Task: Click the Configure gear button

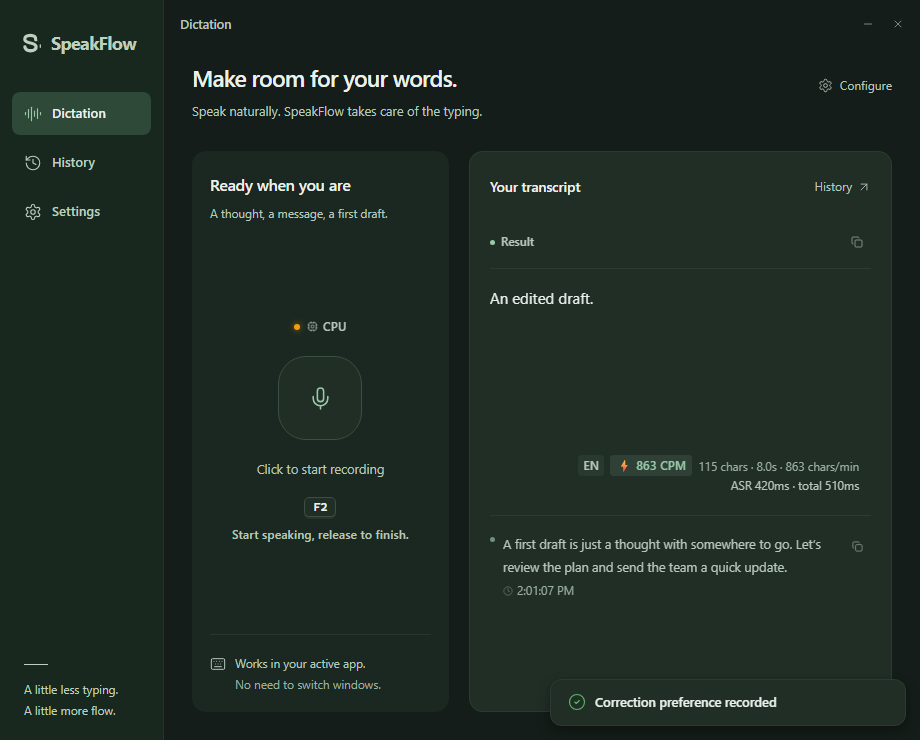Action: click(x=855, y=86)
